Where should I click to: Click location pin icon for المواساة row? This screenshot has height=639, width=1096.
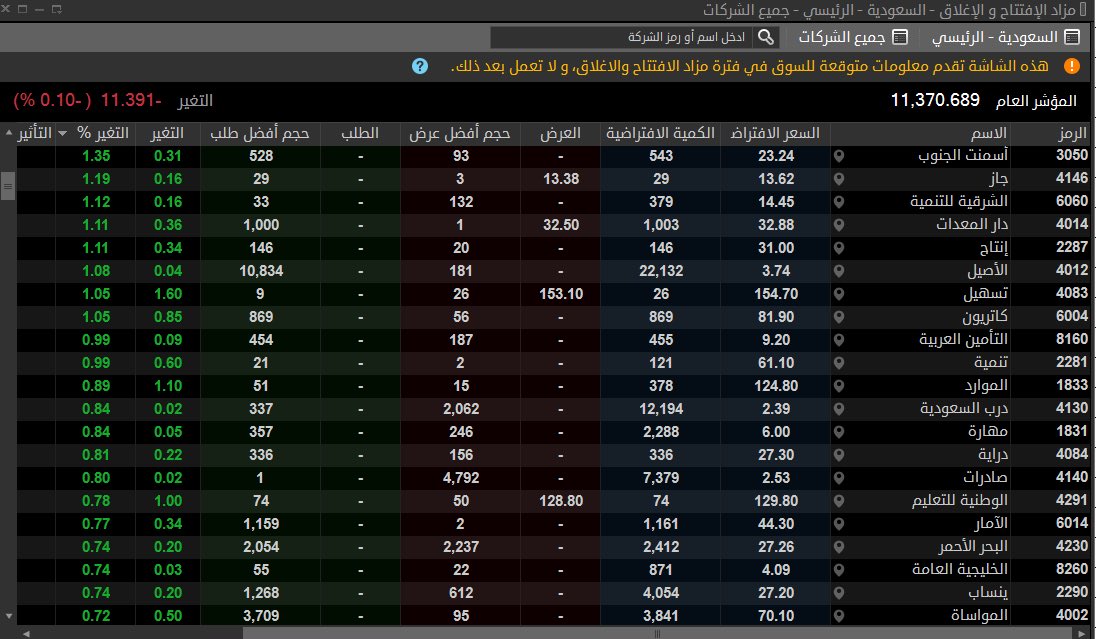[839, 616]
